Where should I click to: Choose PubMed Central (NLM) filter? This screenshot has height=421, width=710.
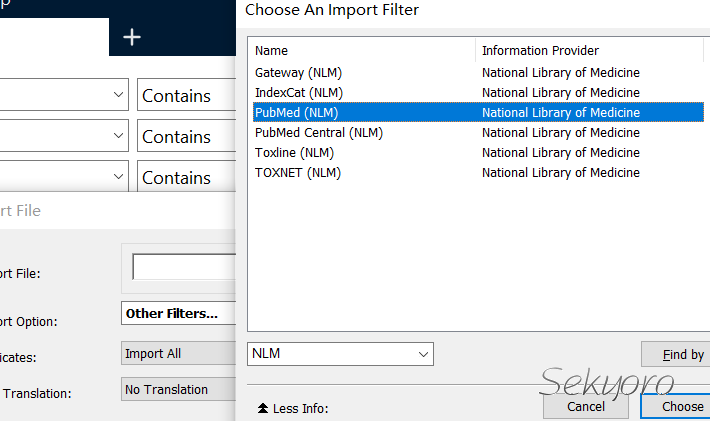pyautogui.click(x=318, y=133)
